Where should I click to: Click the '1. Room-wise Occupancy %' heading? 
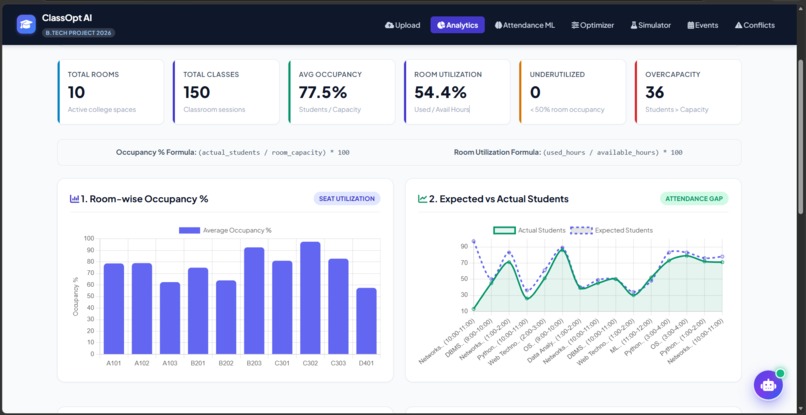(144, 199)
